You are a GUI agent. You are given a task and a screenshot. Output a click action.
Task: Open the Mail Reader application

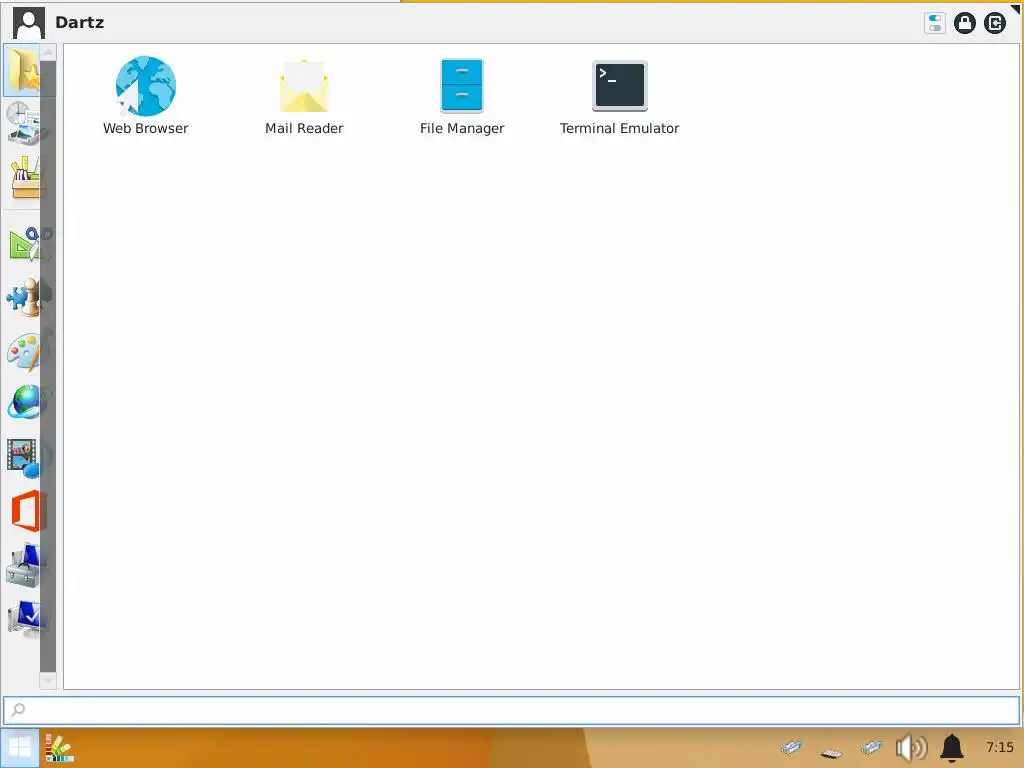[x=304, y=96]
